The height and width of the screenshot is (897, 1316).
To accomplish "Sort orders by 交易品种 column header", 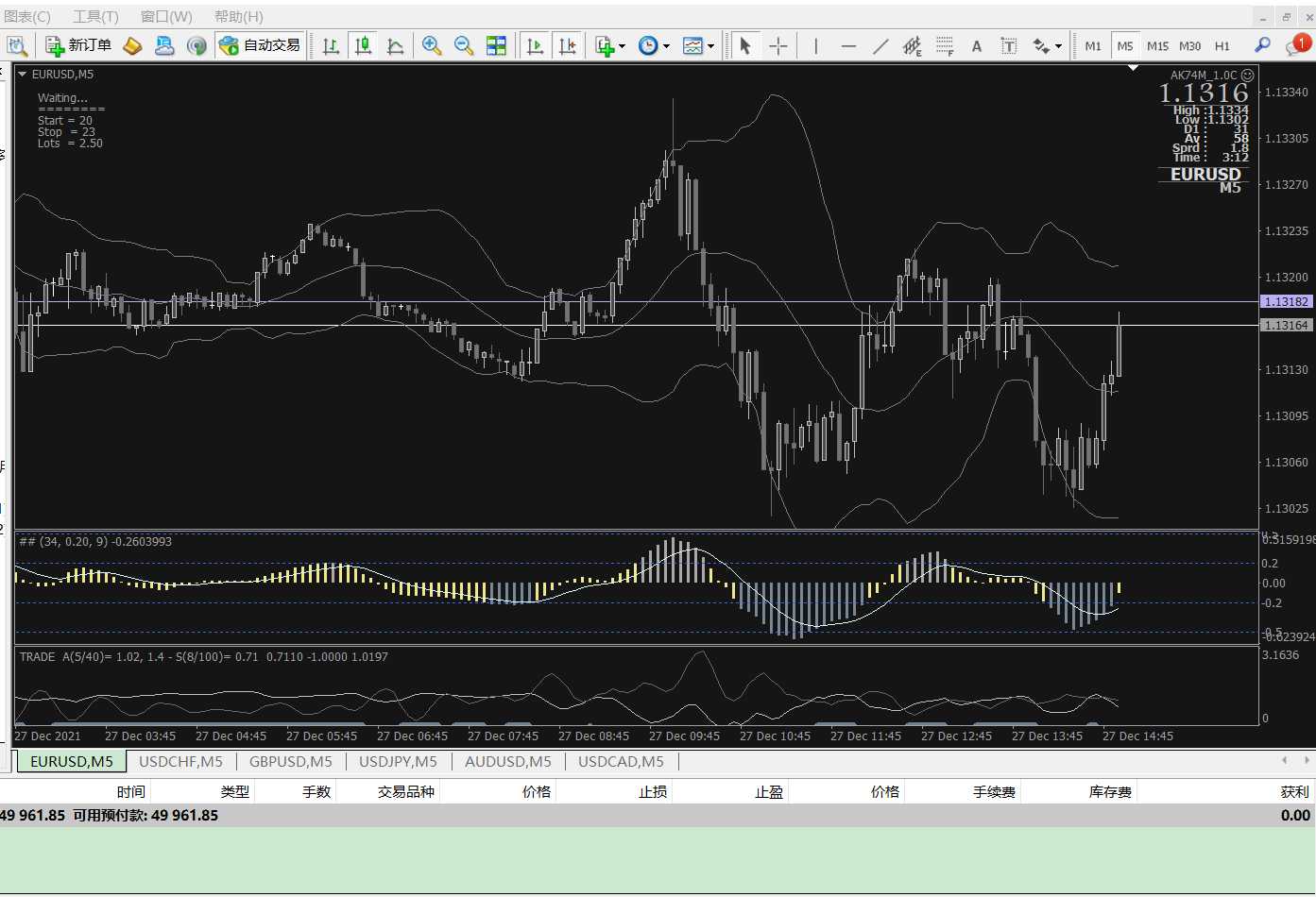I will coord(406,791).
